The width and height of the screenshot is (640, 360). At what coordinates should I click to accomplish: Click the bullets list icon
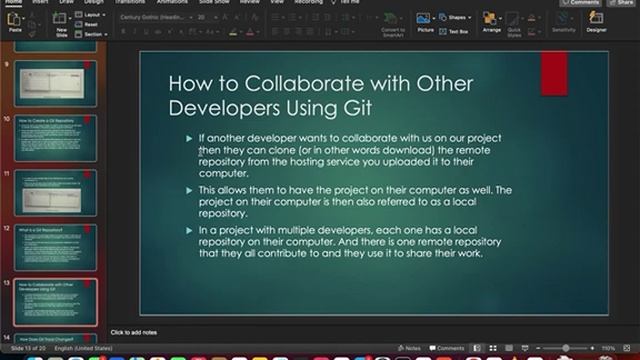276,18
